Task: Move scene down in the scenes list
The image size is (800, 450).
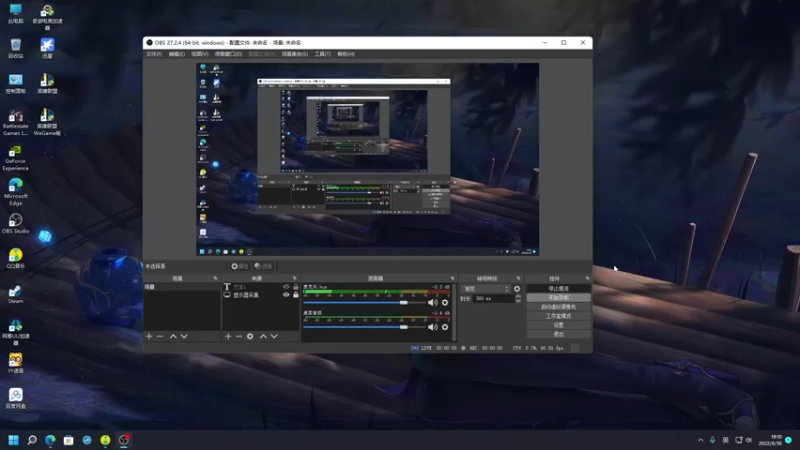Action: [x=184, y=336]
